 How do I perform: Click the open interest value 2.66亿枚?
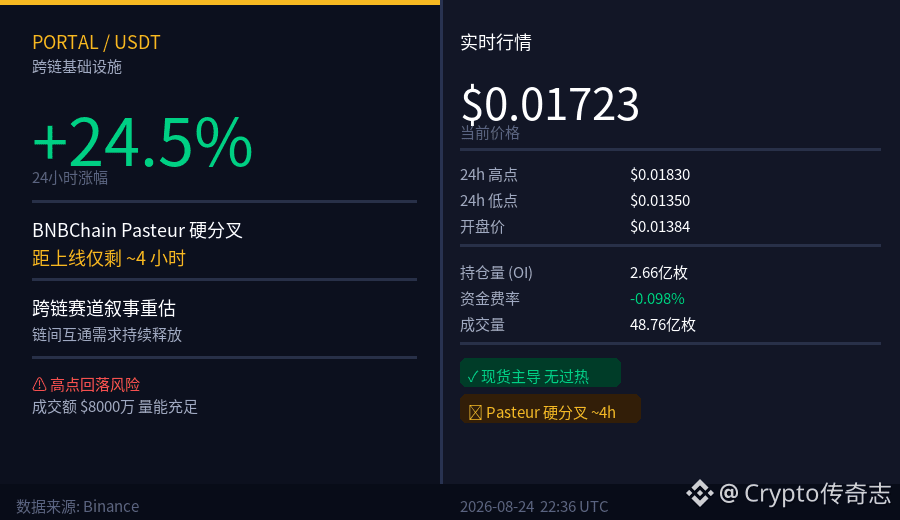click(x=659, y=273)
